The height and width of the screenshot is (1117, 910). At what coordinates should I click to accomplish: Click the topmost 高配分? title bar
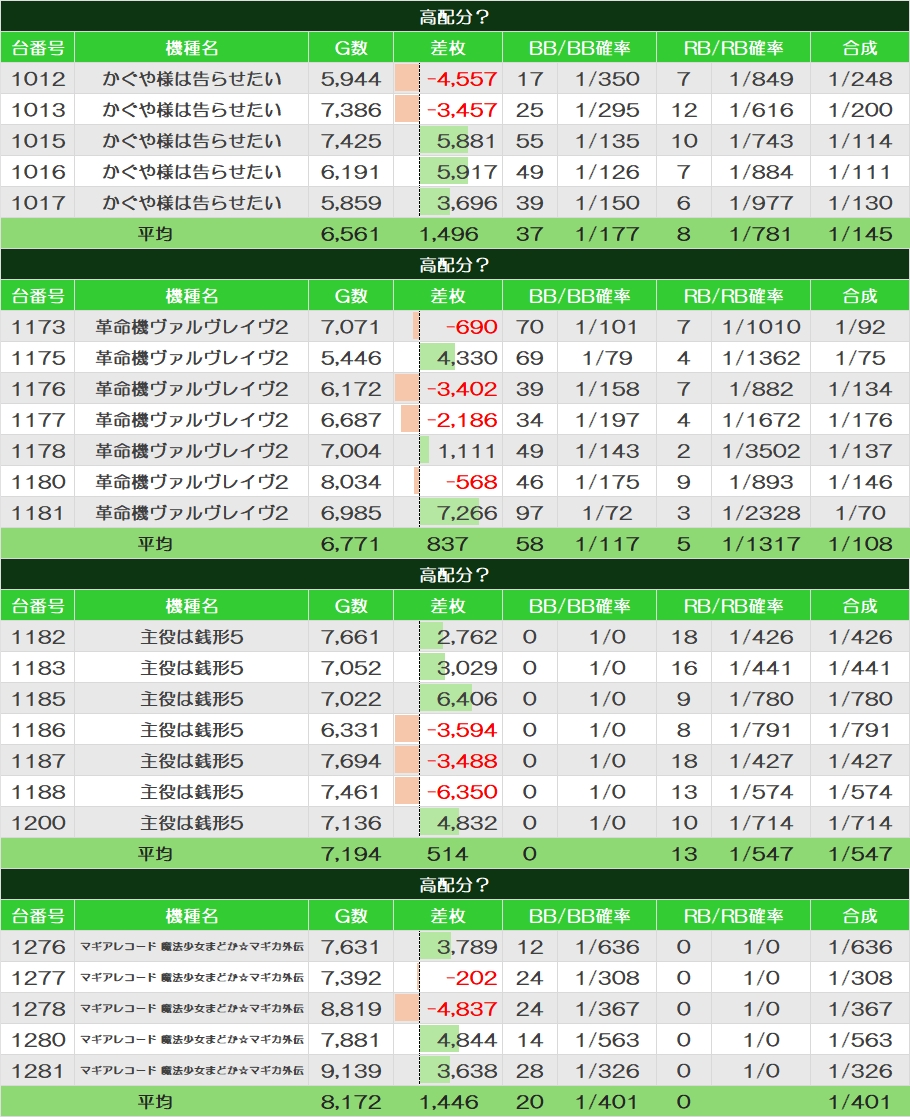click(x=455, y=16)
